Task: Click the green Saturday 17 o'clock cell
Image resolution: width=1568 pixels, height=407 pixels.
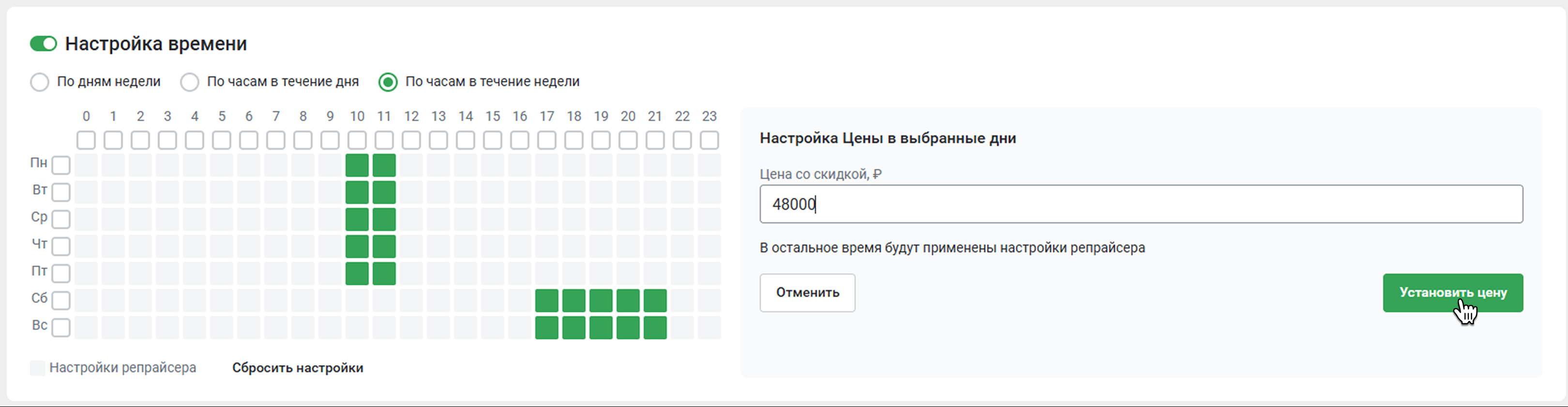Action: click(x=546, y=301)
